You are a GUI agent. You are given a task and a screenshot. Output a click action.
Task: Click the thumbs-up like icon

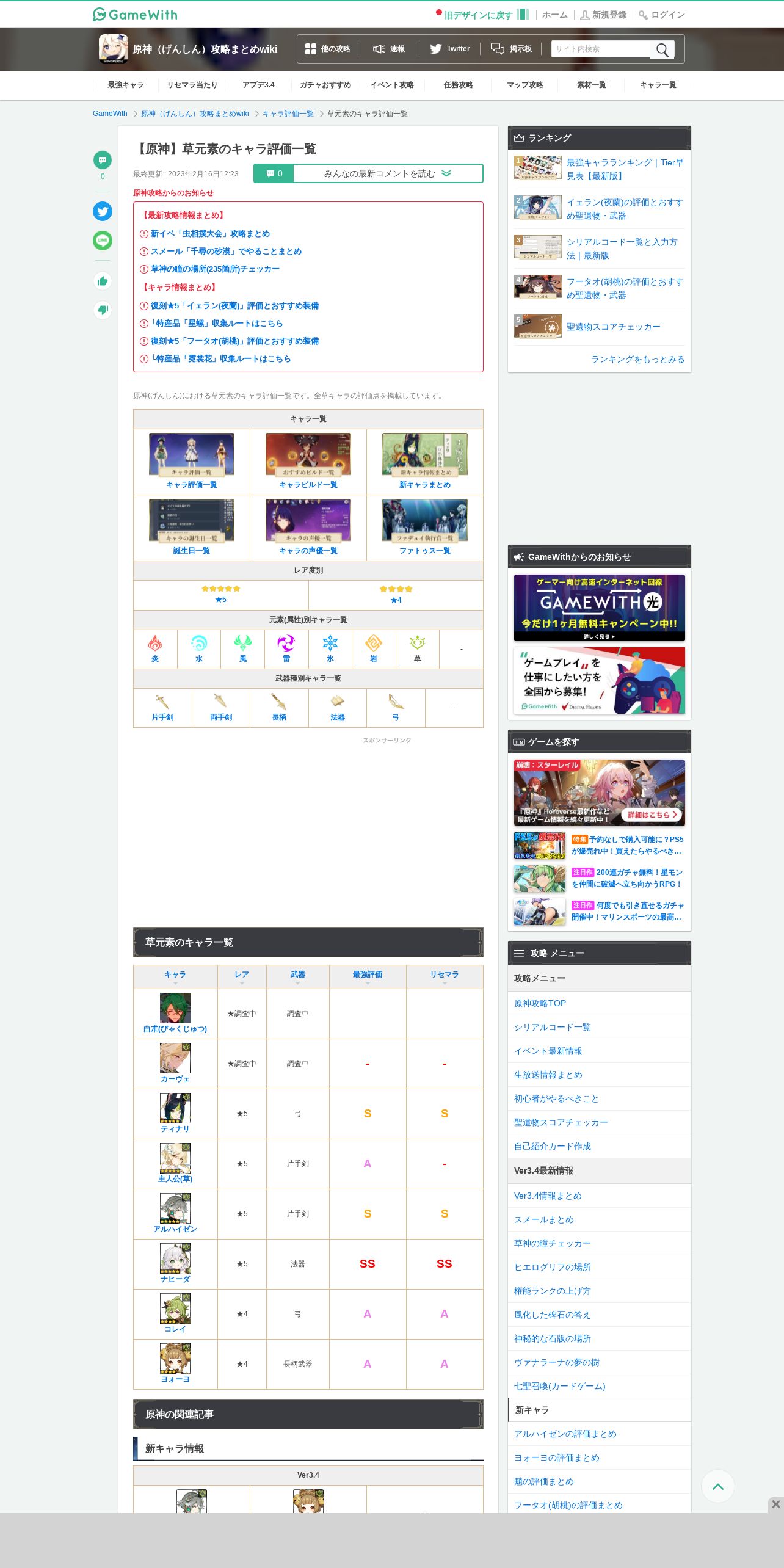103,281
